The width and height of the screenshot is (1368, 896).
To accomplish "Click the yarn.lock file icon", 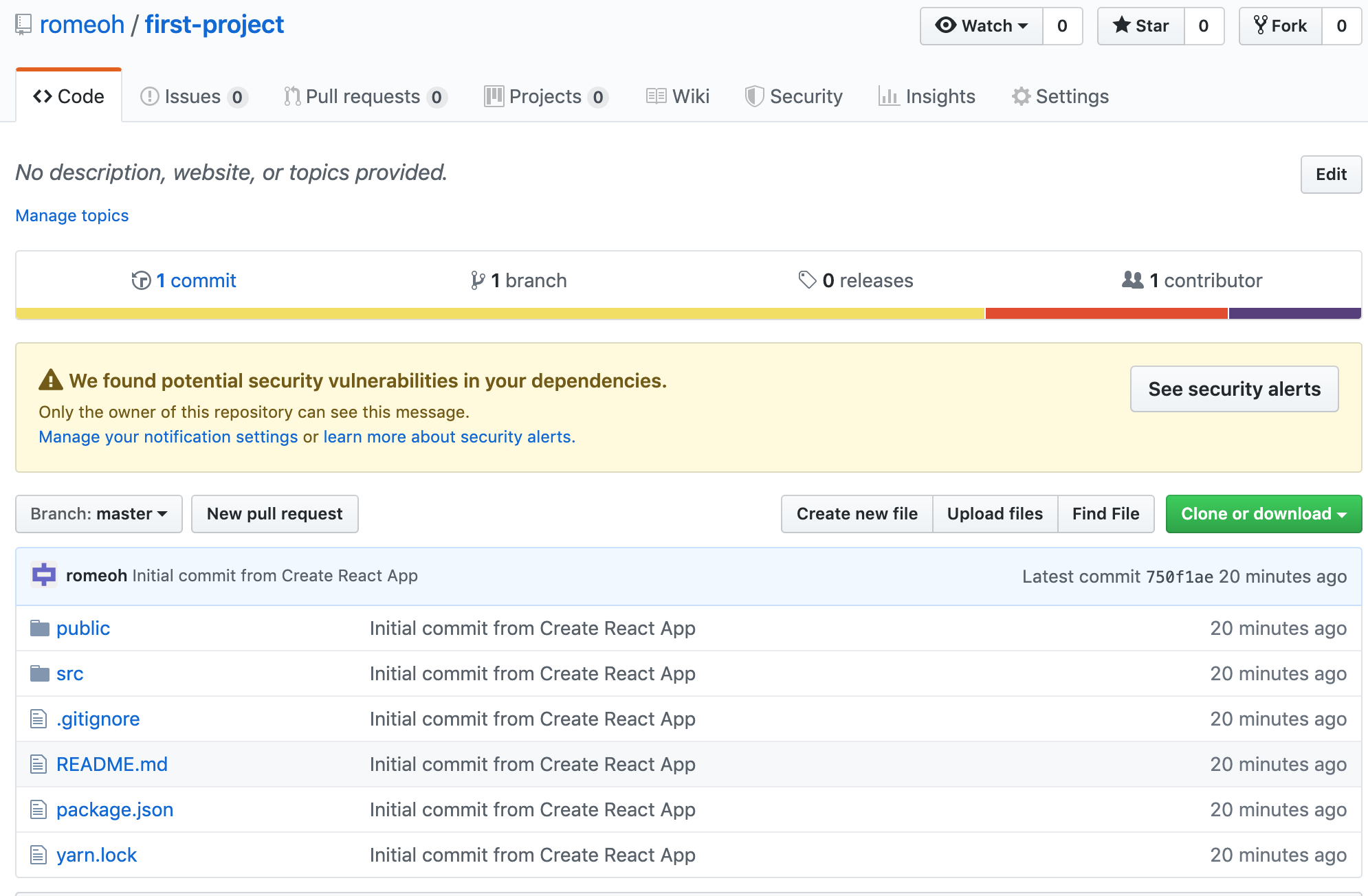I will click(38, 855).
